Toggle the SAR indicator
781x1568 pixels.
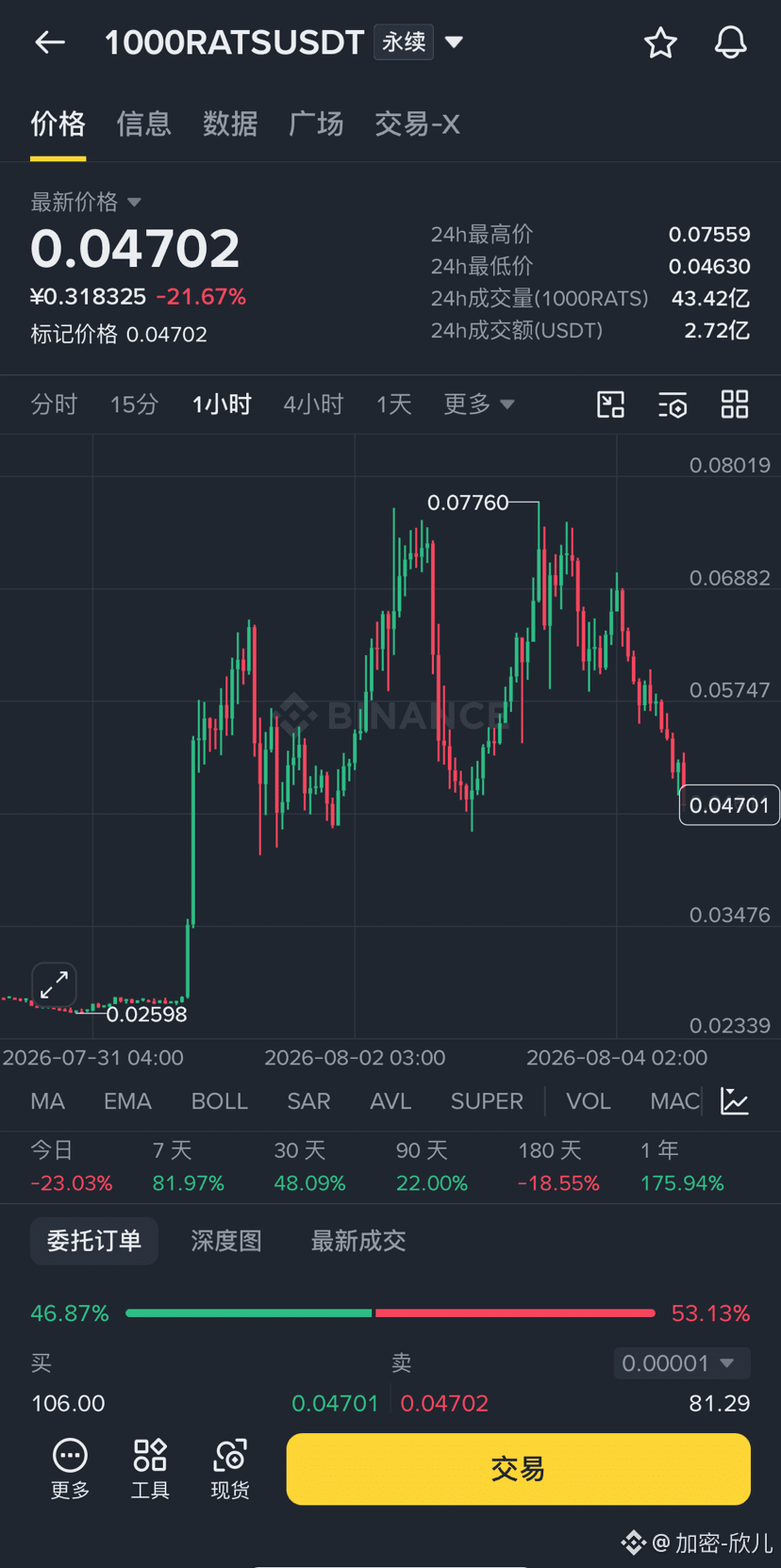tap(308, 1101)
